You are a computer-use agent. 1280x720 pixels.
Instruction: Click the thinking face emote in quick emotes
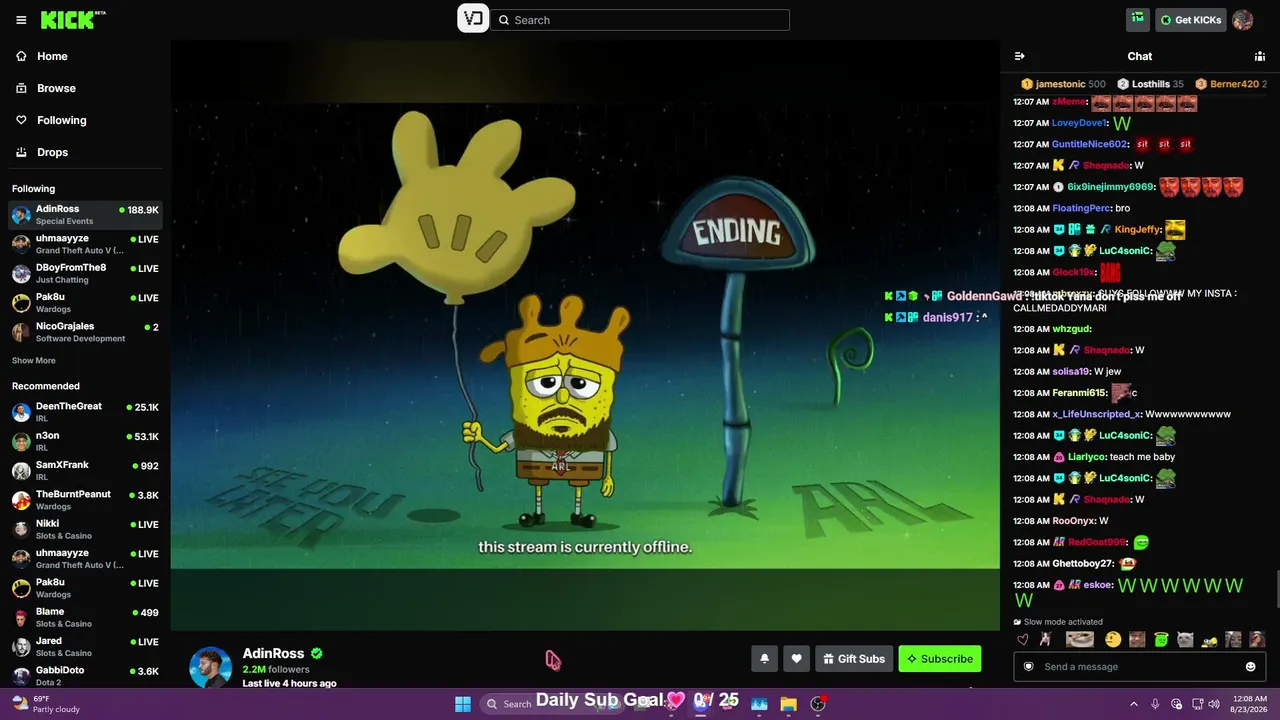click(1113, 640)
